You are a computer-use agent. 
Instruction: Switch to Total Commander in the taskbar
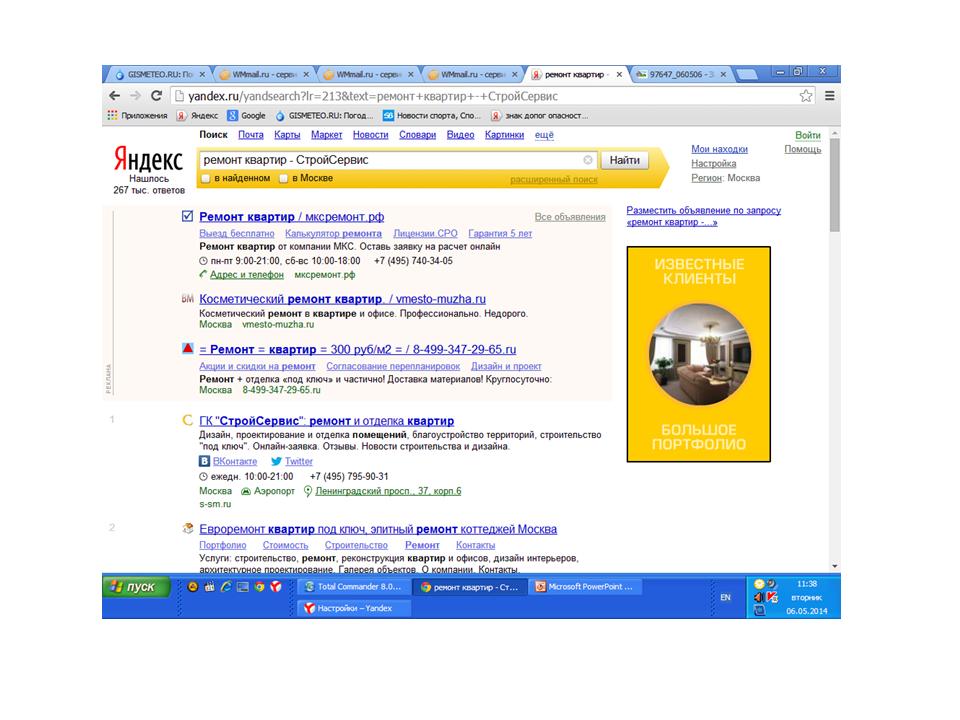coord(354,587)
